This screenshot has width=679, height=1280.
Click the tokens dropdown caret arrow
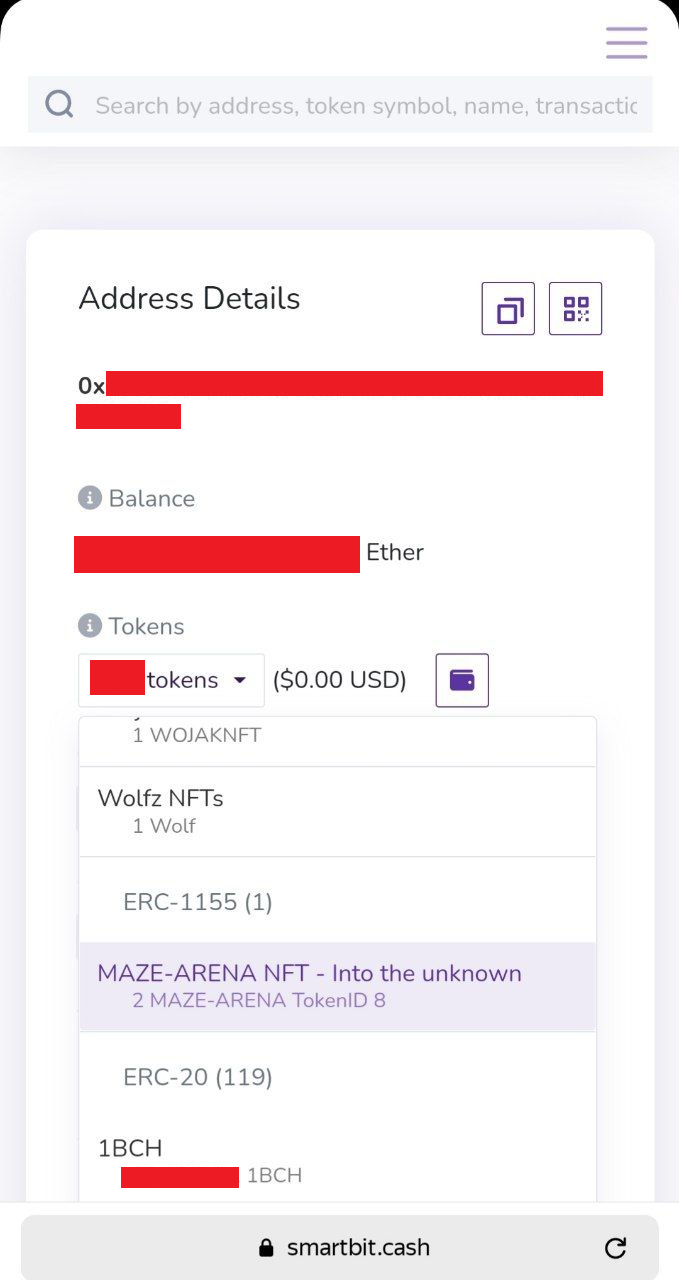239,680
